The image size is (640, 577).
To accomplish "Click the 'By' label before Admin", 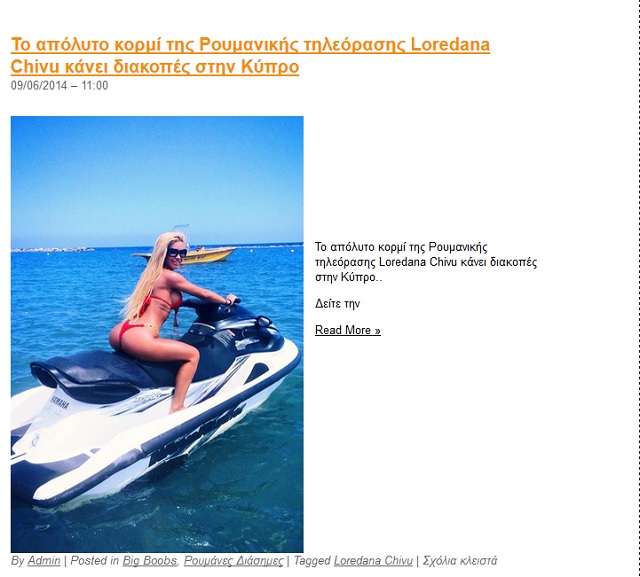I will pos(18,561).
